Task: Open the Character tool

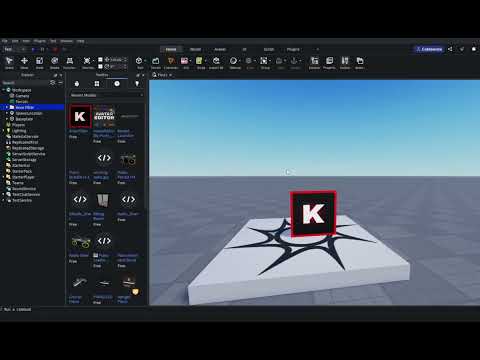Action: (x=171, y=62)
